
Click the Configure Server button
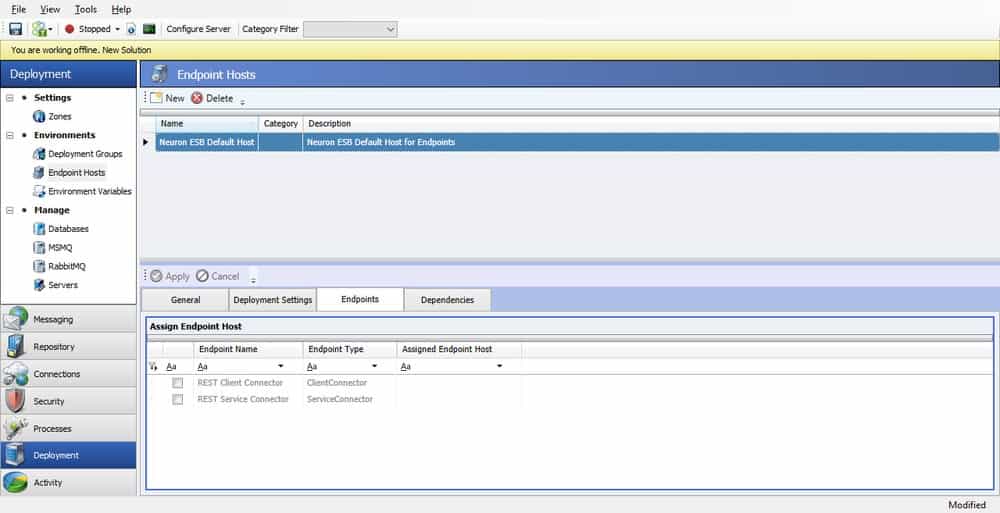click(x=198, y=29)
